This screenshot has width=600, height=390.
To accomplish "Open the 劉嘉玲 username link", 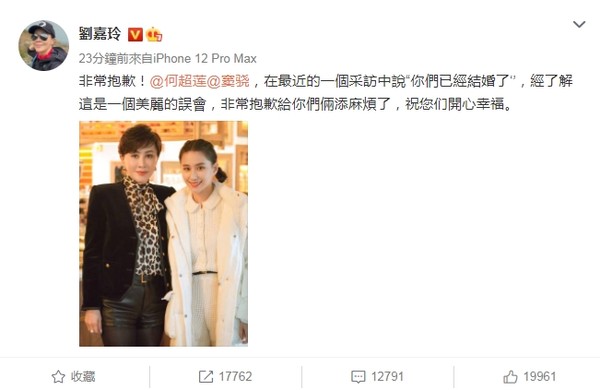I will pos(100,34).
